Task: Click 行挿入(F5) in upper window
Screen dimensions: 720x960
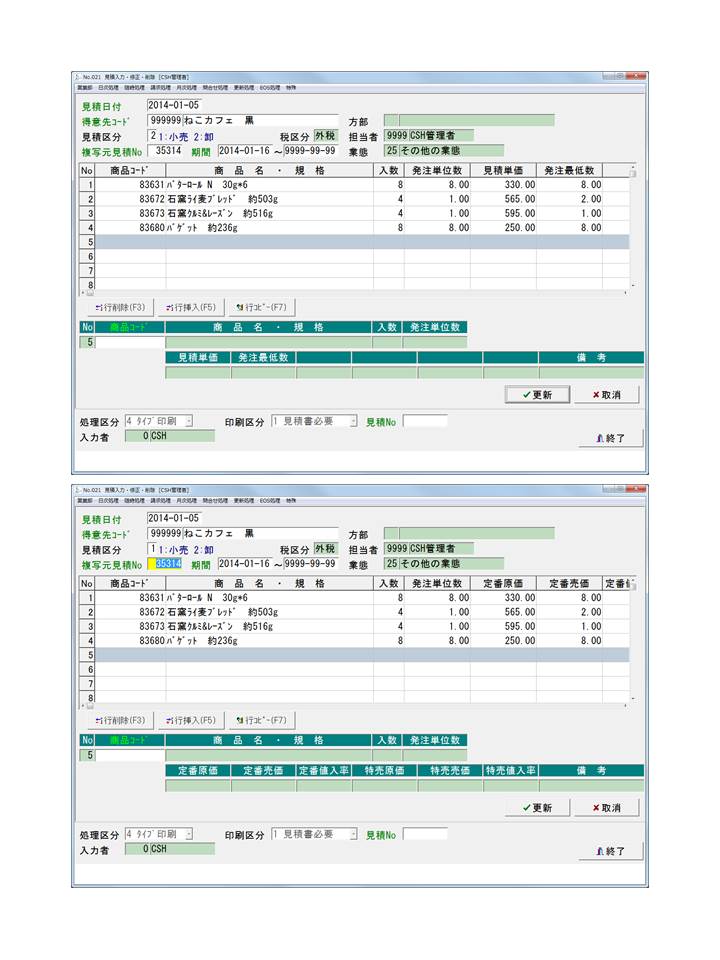Action: [x=191, y=307]
